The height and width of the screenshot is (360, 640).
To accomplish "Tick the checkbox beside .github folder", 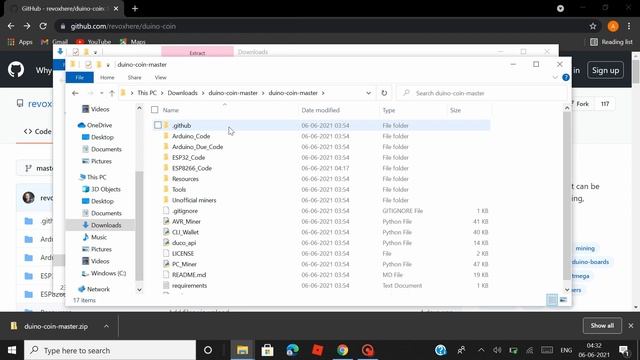I will point(158,125).
